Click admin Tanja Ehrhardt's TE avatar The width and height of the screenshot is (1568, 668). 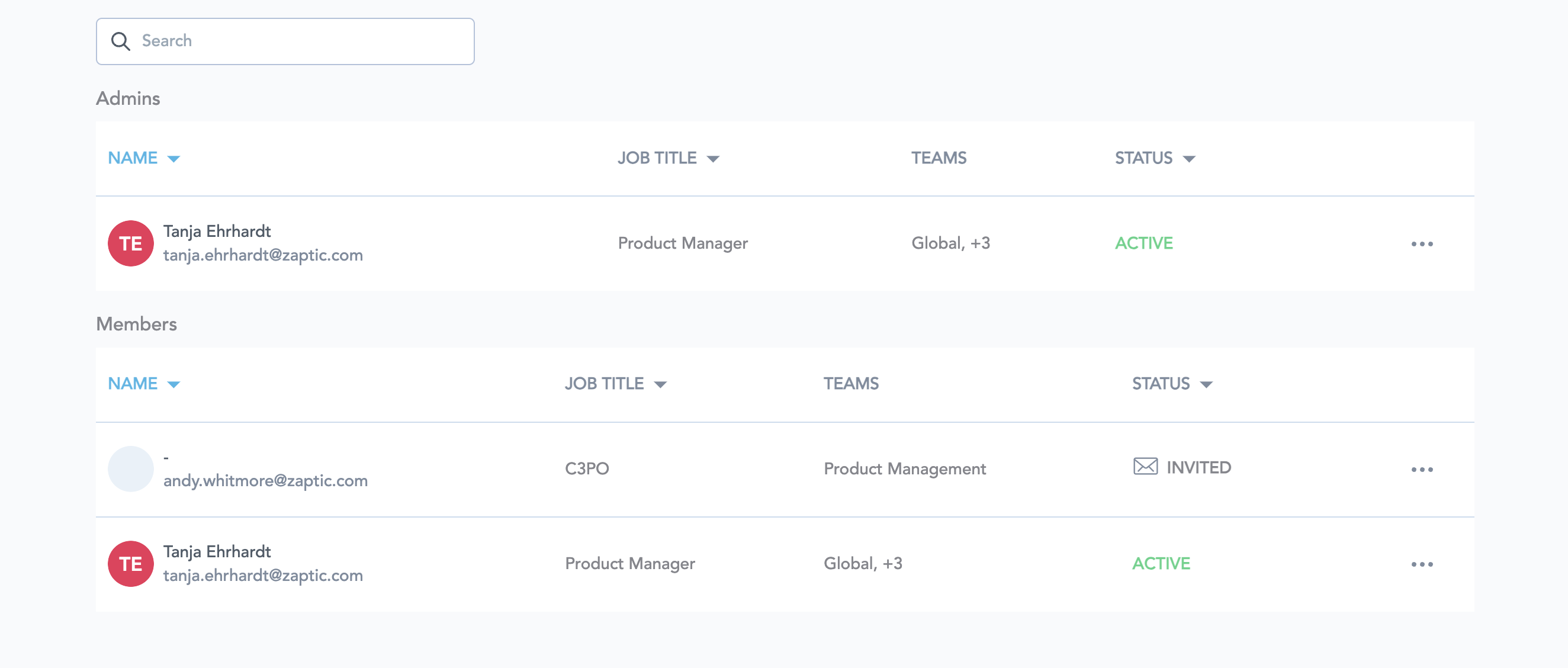click(130, 243)
